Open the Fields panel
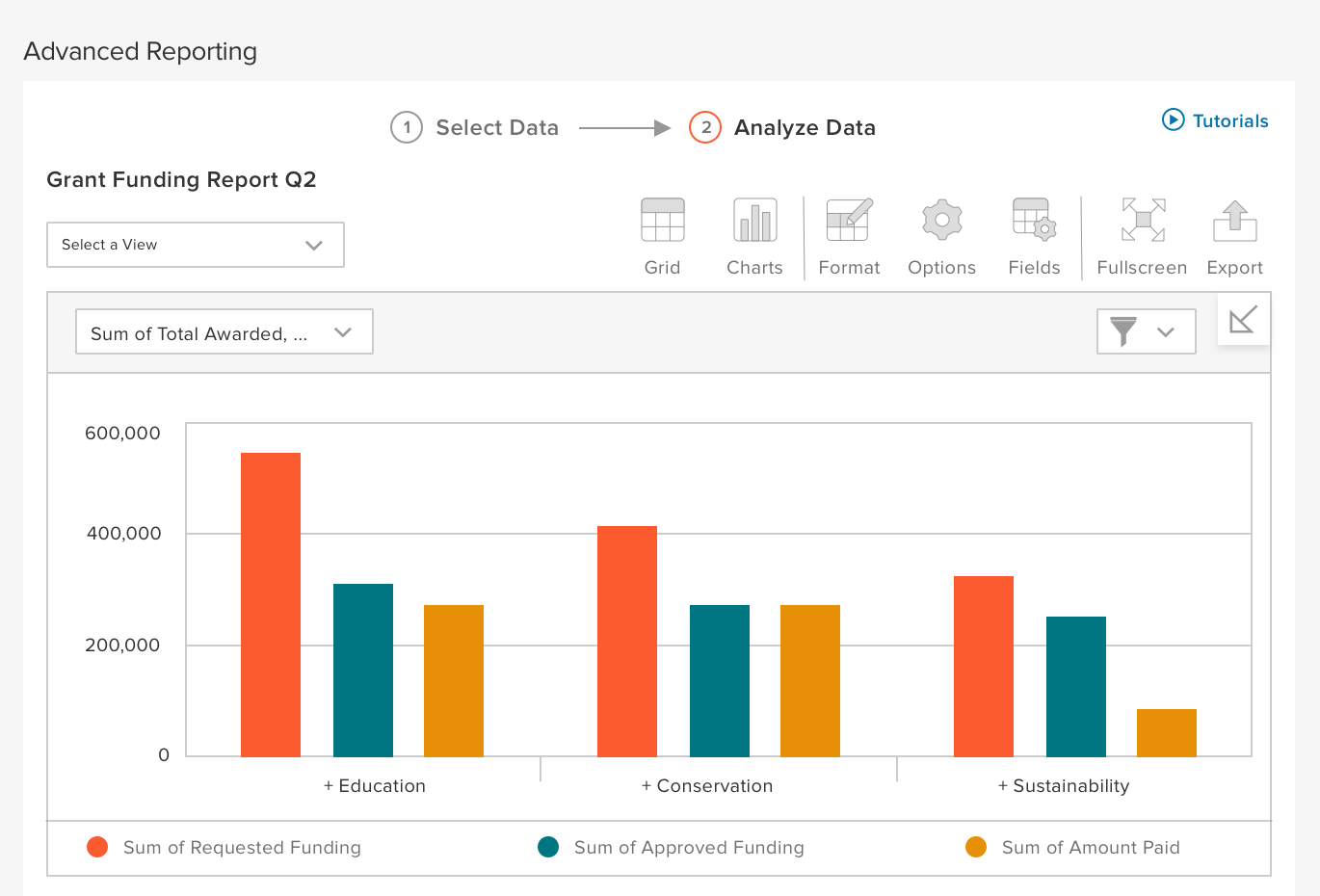The width and height of the screenshot is (1320, 896). point(1033,231)
